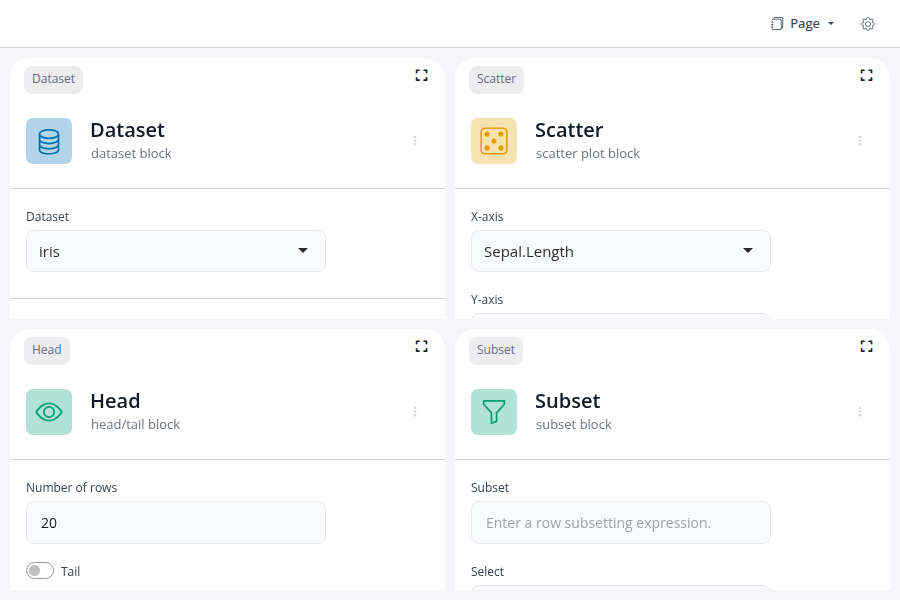Open the Scatter block options menu

click(x=860, y=141)
